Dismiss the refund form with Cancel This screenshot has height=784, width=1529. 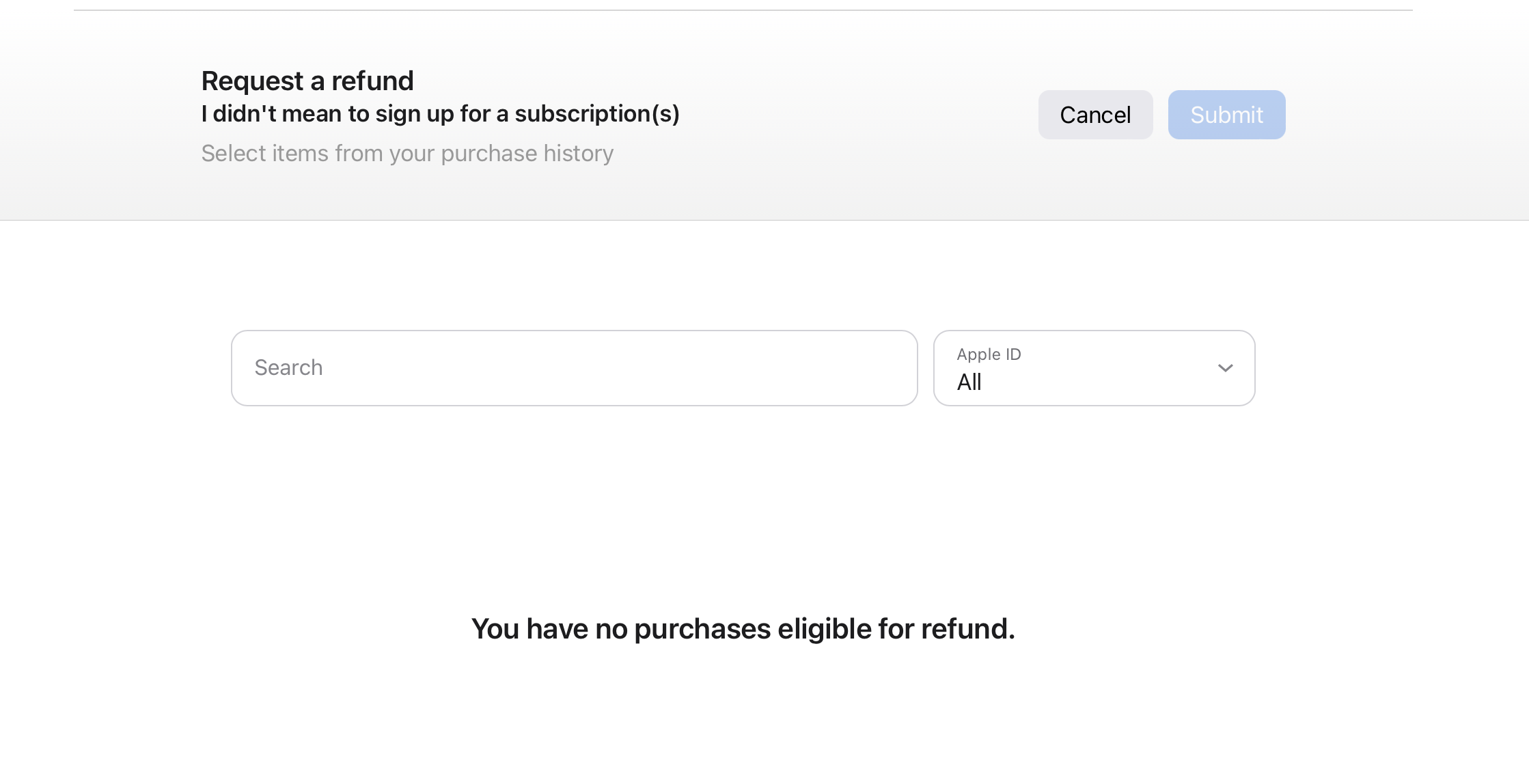(x=1095, y=115)
